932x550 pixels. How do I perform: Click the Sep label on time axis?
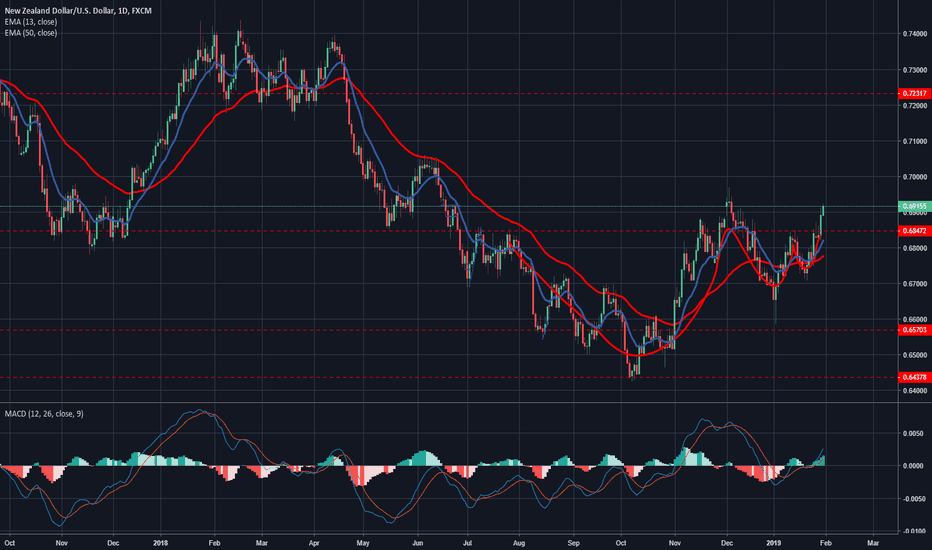click(573, 543)
